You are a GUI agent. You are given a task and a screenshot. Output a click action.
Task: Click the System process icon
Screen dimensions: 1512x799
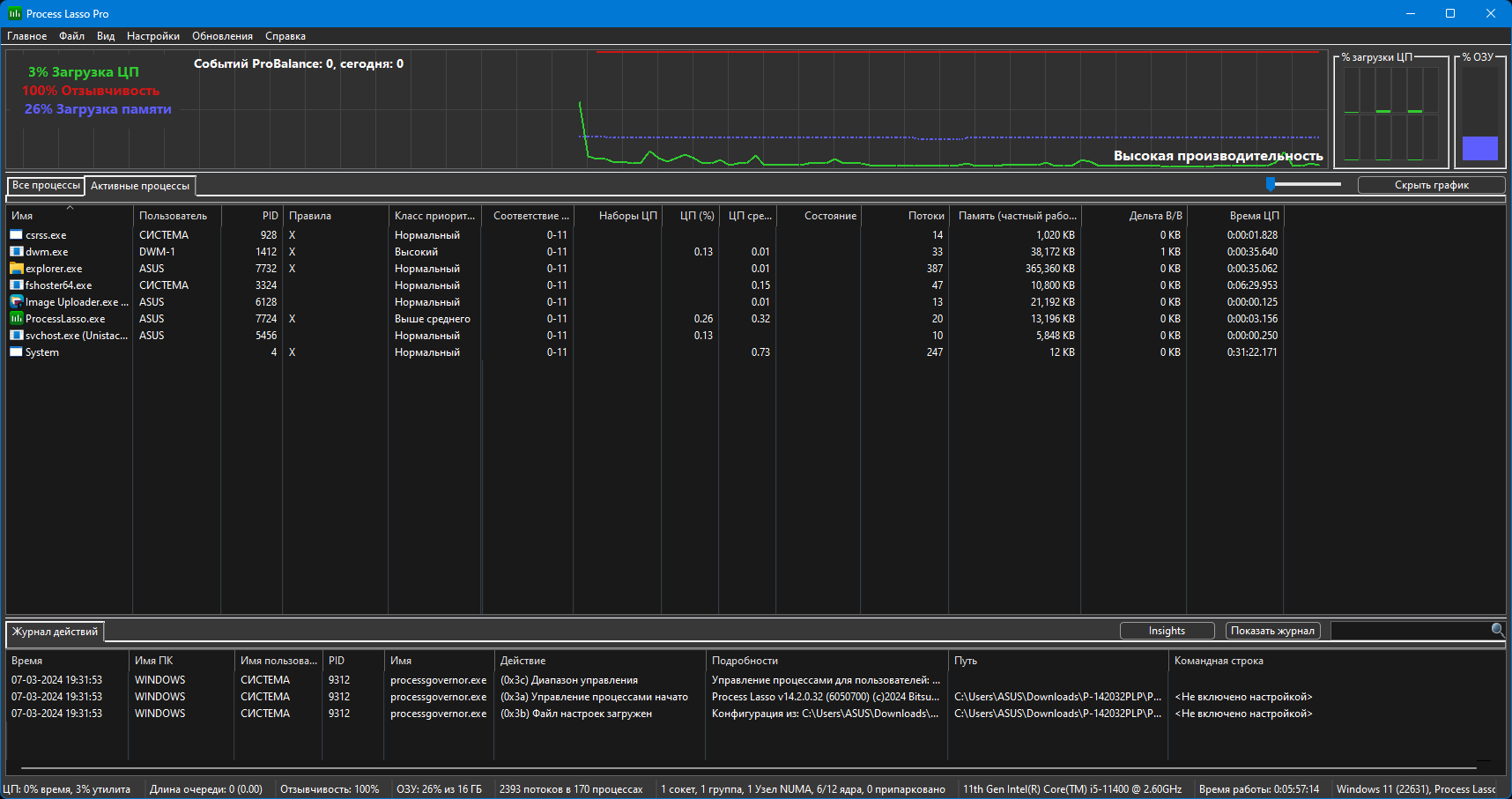tap(16, 352)
